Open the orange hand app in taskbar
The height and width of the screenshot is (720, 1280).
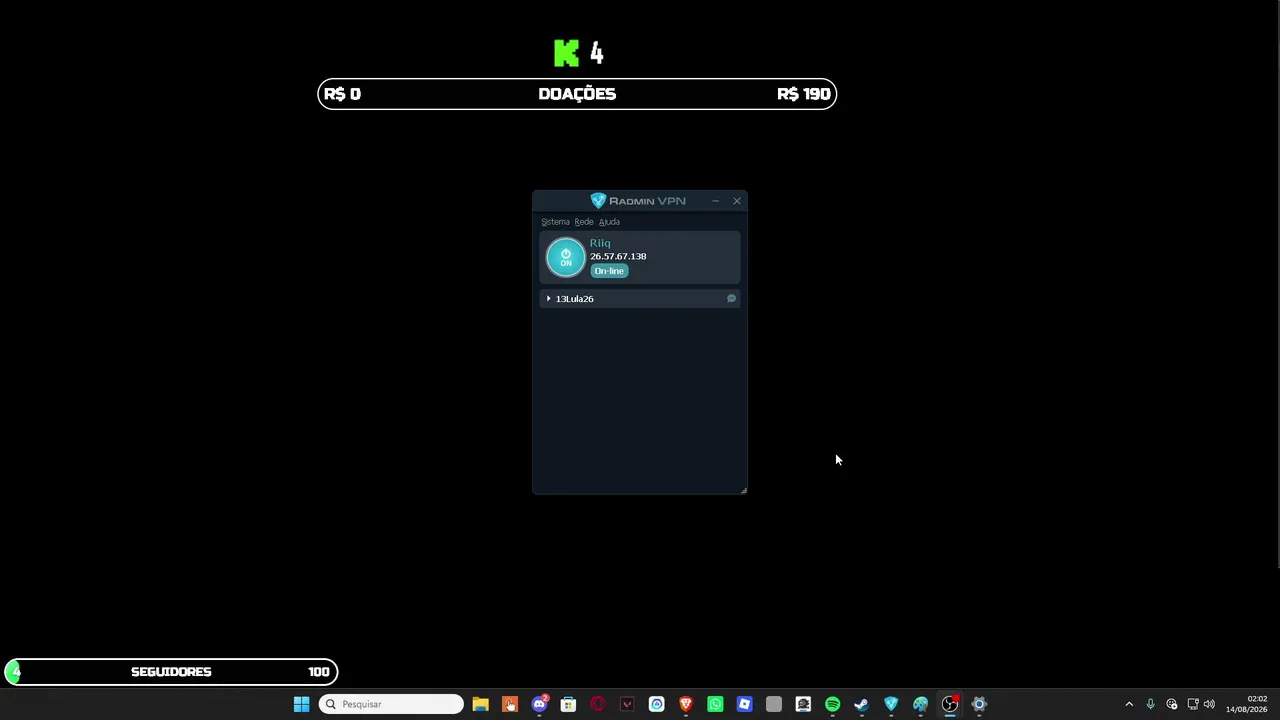(510, 704)
